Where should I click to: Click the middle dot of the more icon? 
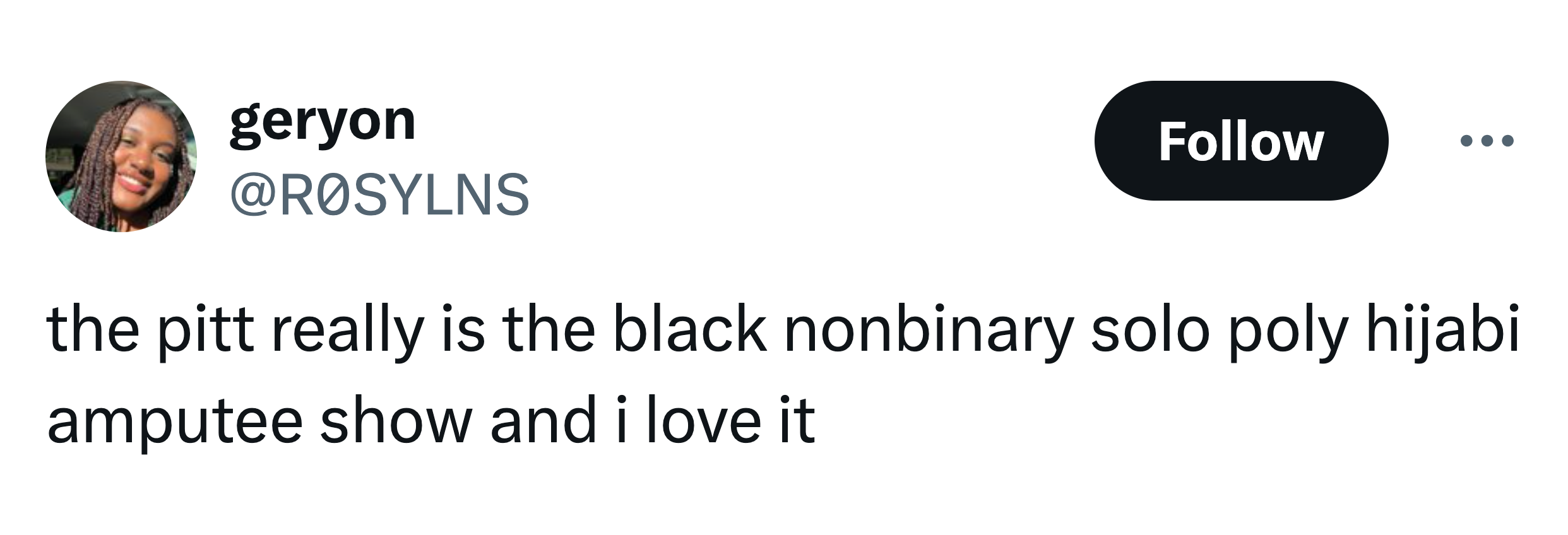tap(1487, 140)
